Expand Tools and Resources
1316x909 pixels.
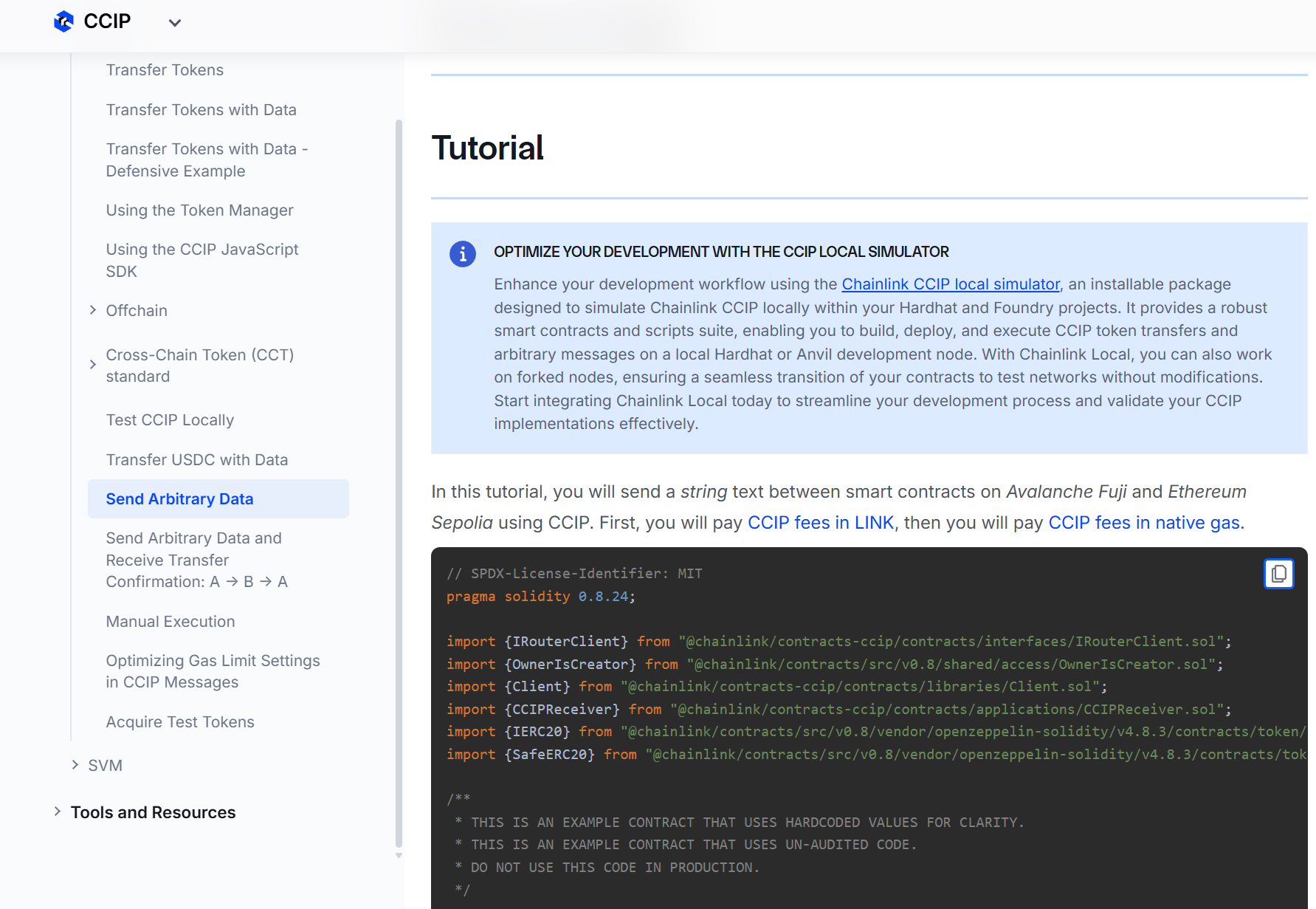pos(58,812)
